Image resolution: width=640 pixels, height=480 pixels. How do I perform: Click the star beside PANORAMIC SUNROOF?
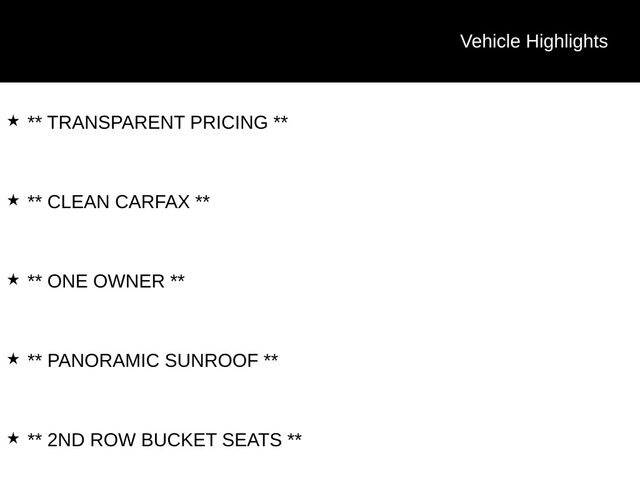pyautogui.click(x=13, y=359)
